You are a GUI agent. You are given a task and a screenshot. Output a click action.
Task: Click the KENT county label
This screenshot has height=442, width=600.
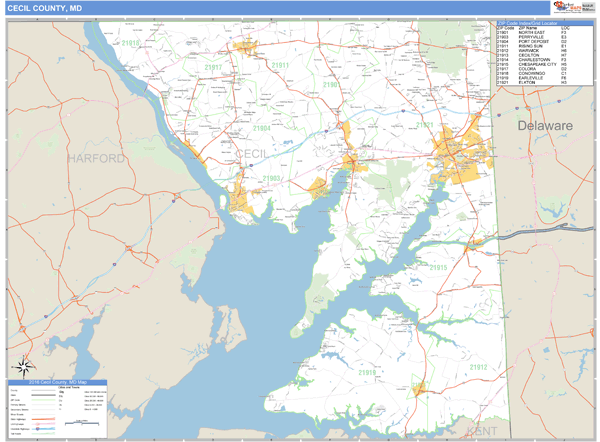482,431
